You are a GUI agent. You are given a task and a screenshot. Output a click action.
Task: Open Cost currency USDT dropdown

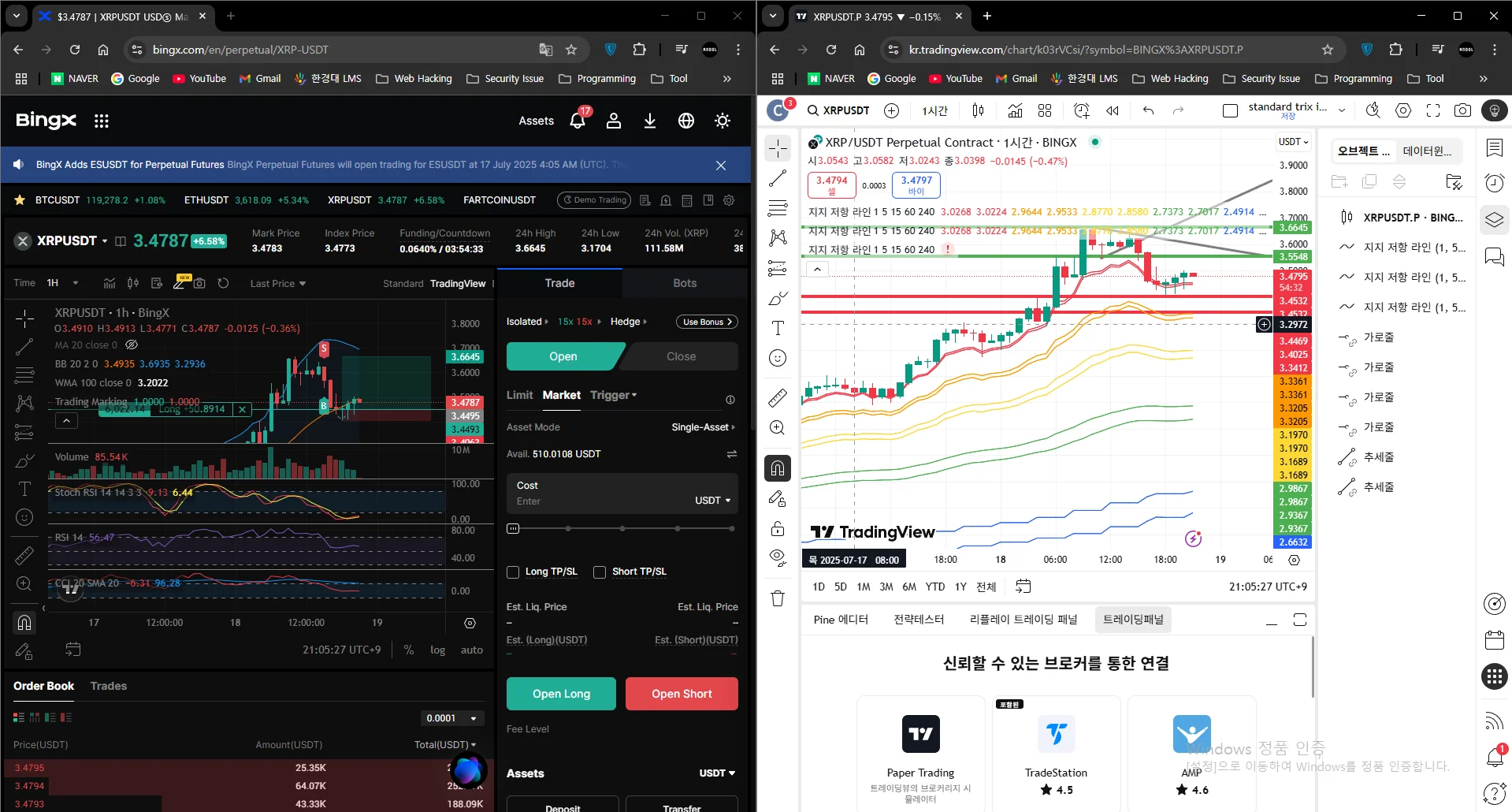pyautogui.click(x=712, y=501)
